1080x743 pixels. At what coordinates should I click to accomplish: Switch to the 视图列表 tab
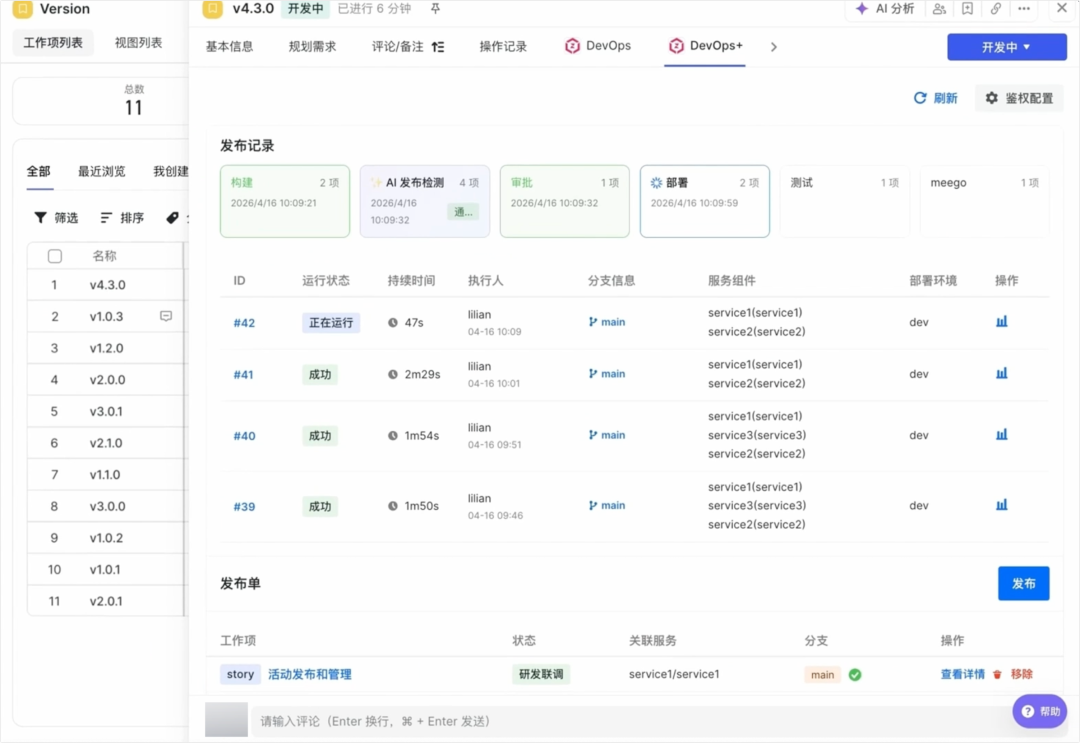pyautogui.click(x=138, y=43)
